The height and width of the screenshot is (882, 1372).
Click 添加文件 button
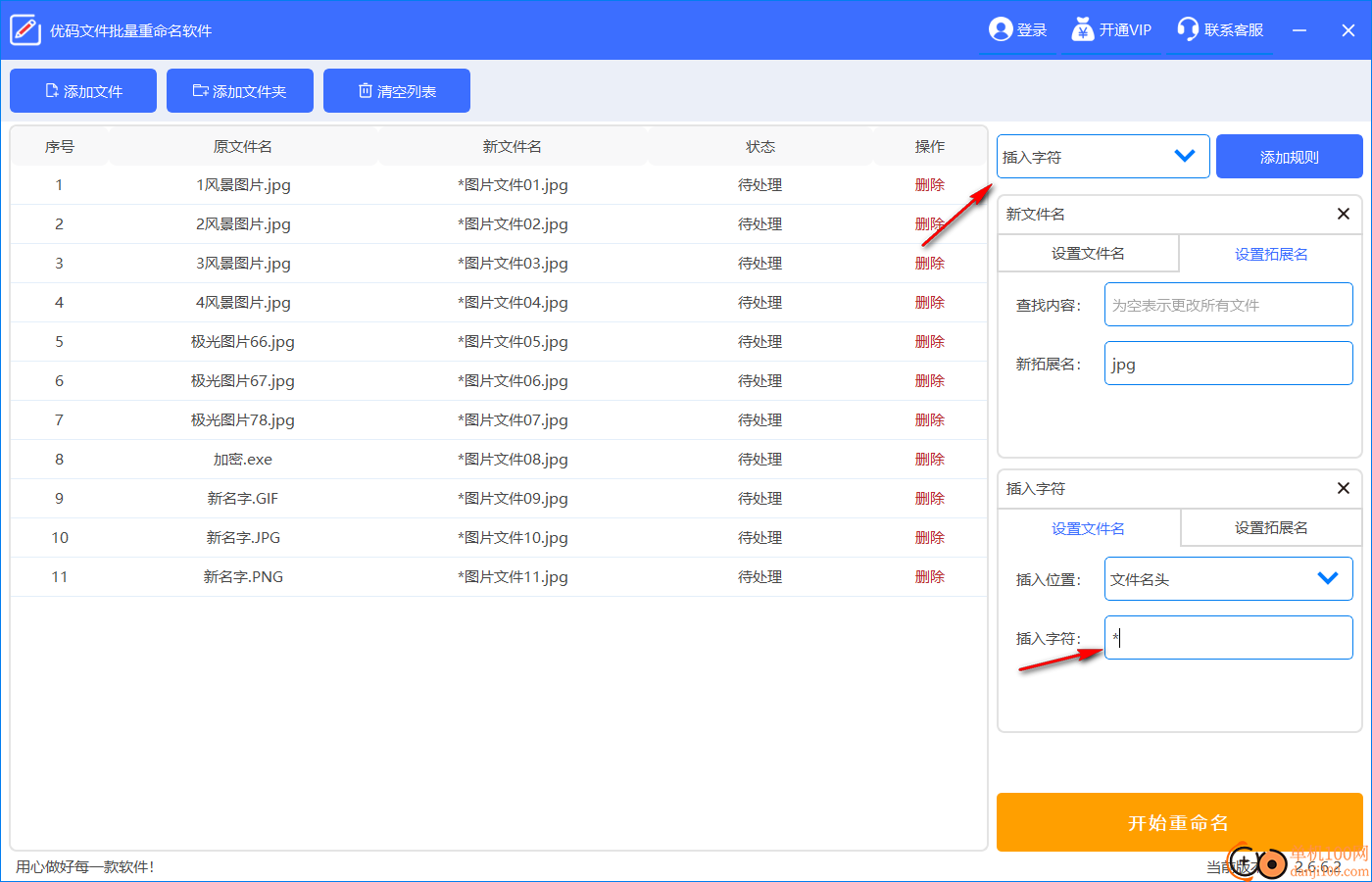83,91
